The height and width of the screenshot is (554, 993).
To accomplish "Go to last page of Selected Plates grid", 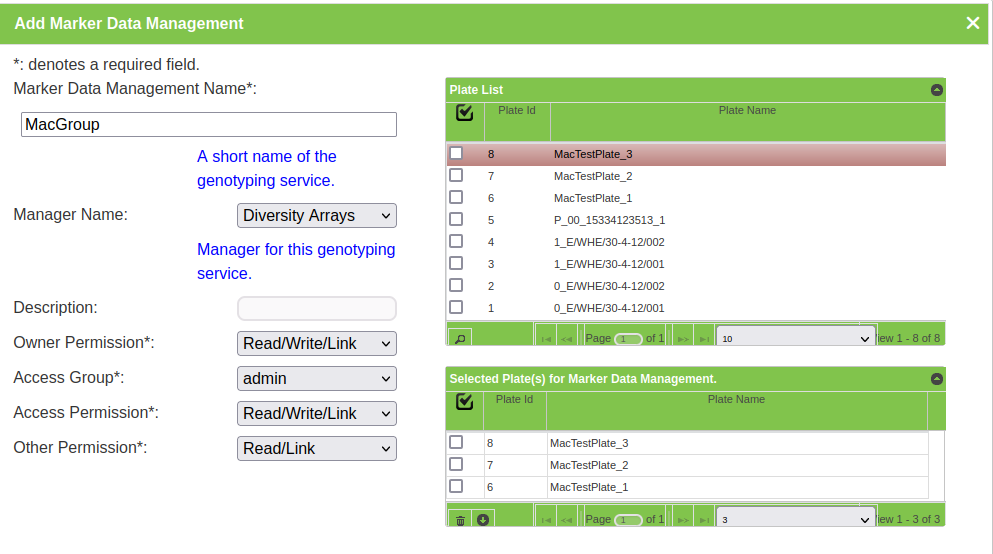I will click(x=704, y=520).
